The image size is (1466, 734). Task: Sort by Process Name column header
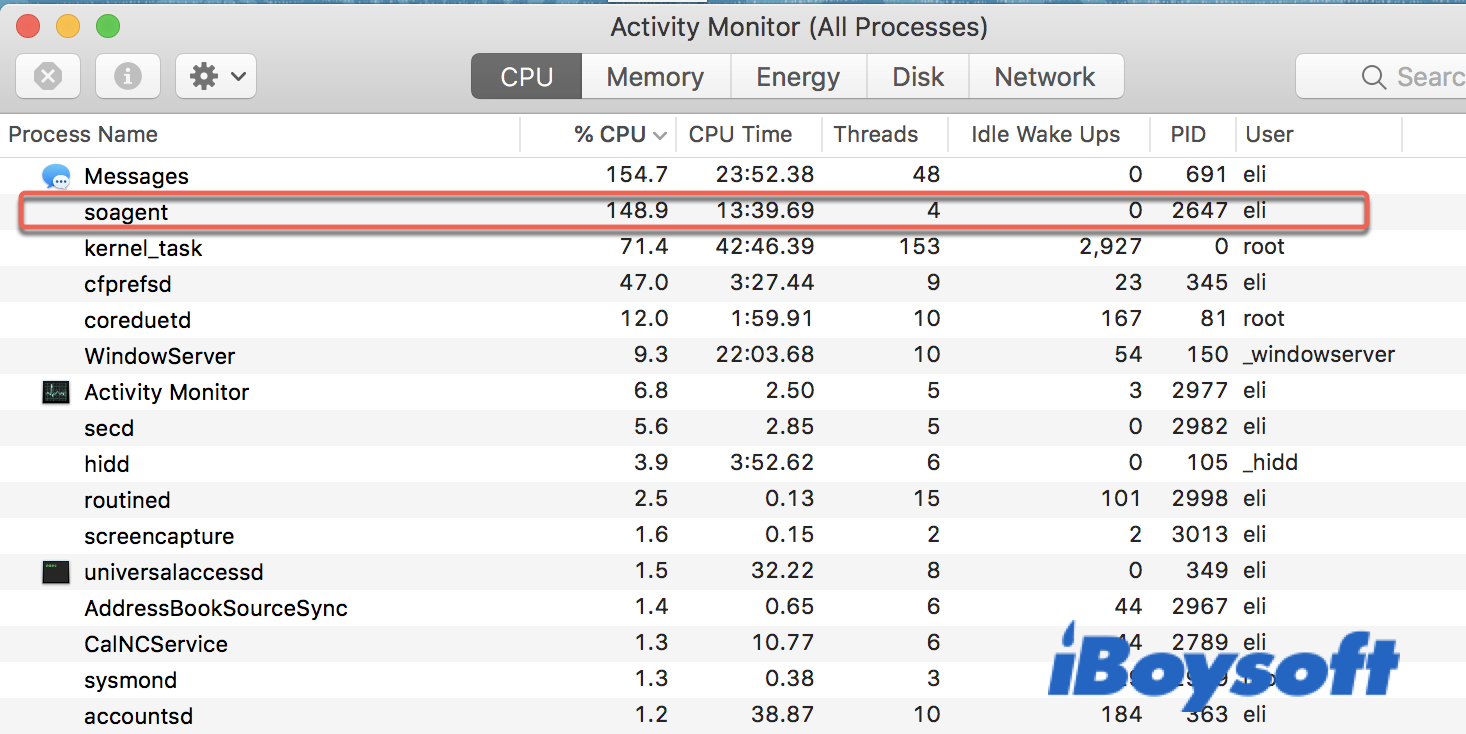(83, 135)
